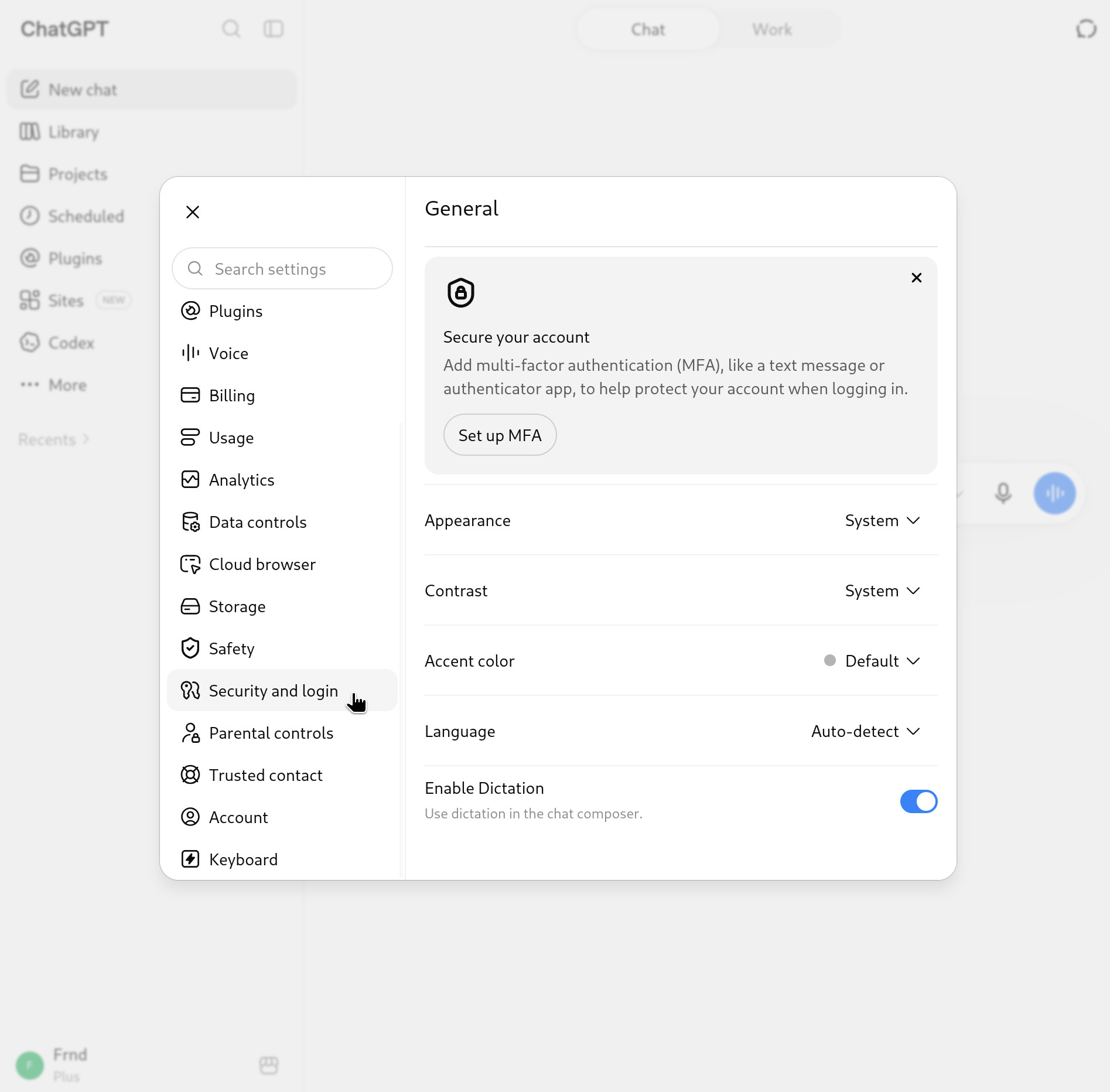Click the Safety shield icon
This screenshot has width=1110, height=1092.
[190, 649]
